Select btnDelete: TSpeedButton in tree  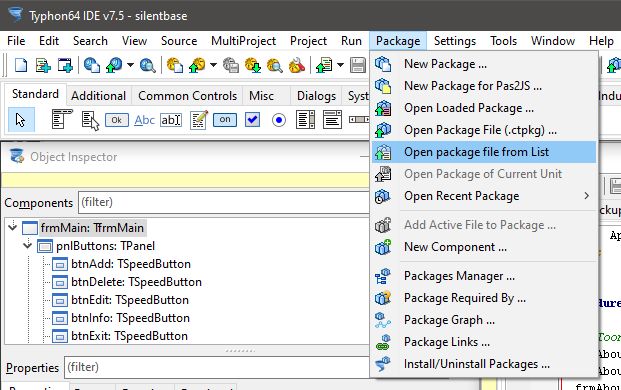pyautogui.click(x=136, y=282)
